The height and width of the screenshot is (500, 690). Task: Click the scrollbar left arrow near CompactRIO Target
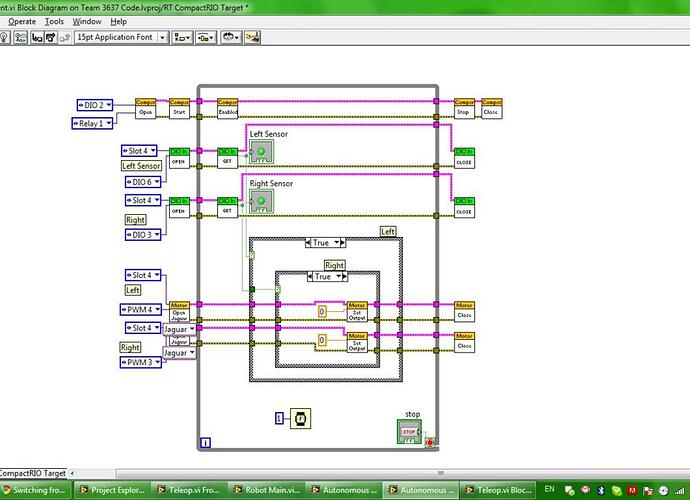point(72,474)
